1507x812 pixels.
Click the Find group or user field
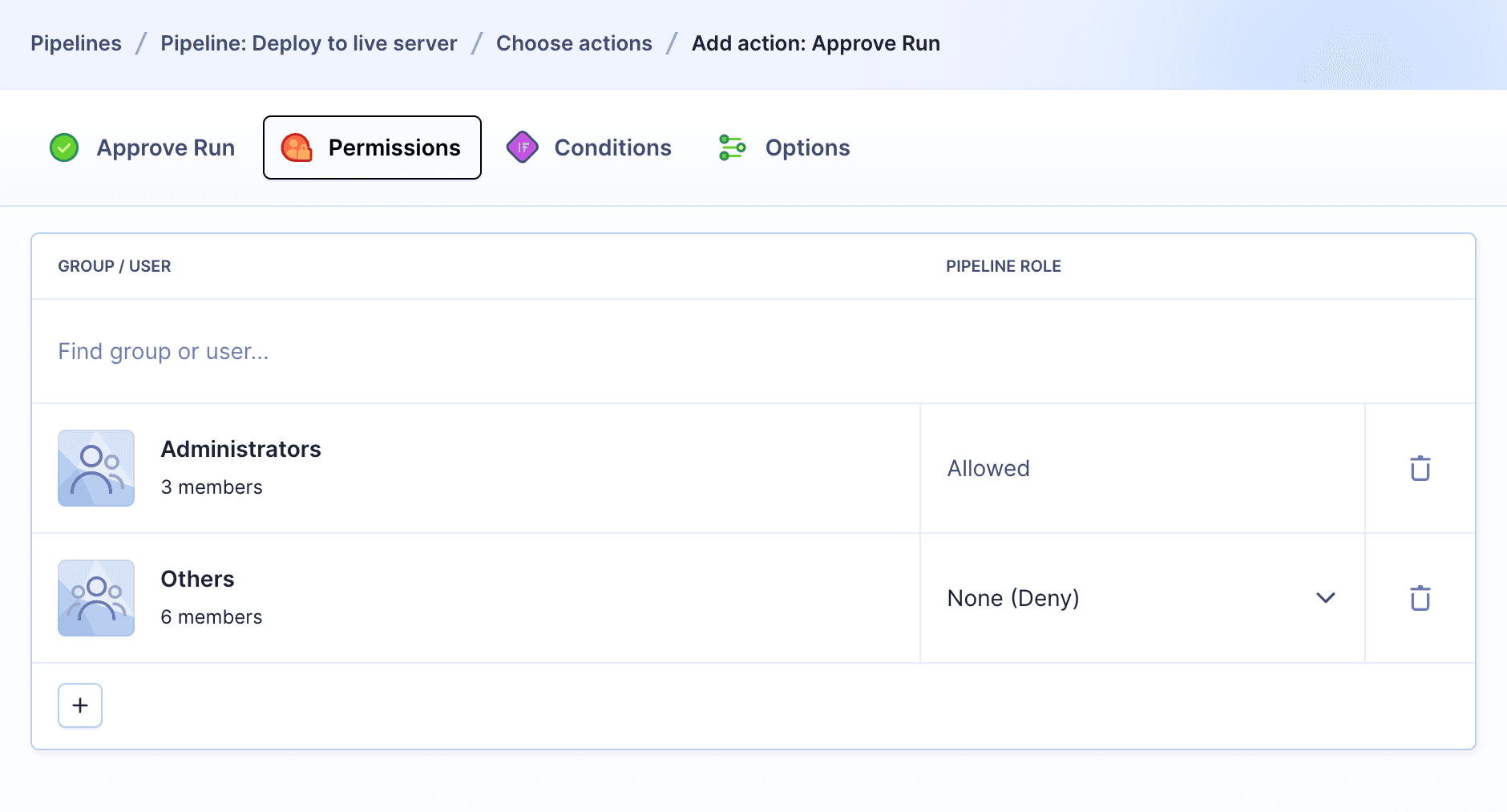click(164, 351)
